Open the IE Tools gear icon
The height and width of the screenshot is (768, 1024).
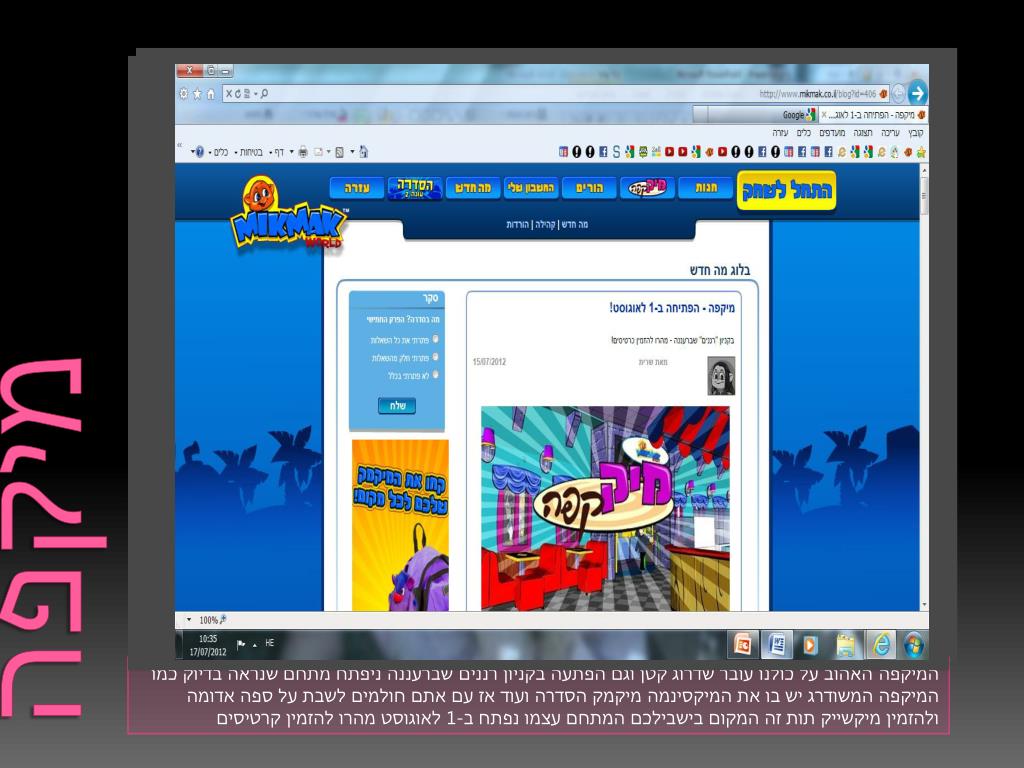[x=184, y=93]
